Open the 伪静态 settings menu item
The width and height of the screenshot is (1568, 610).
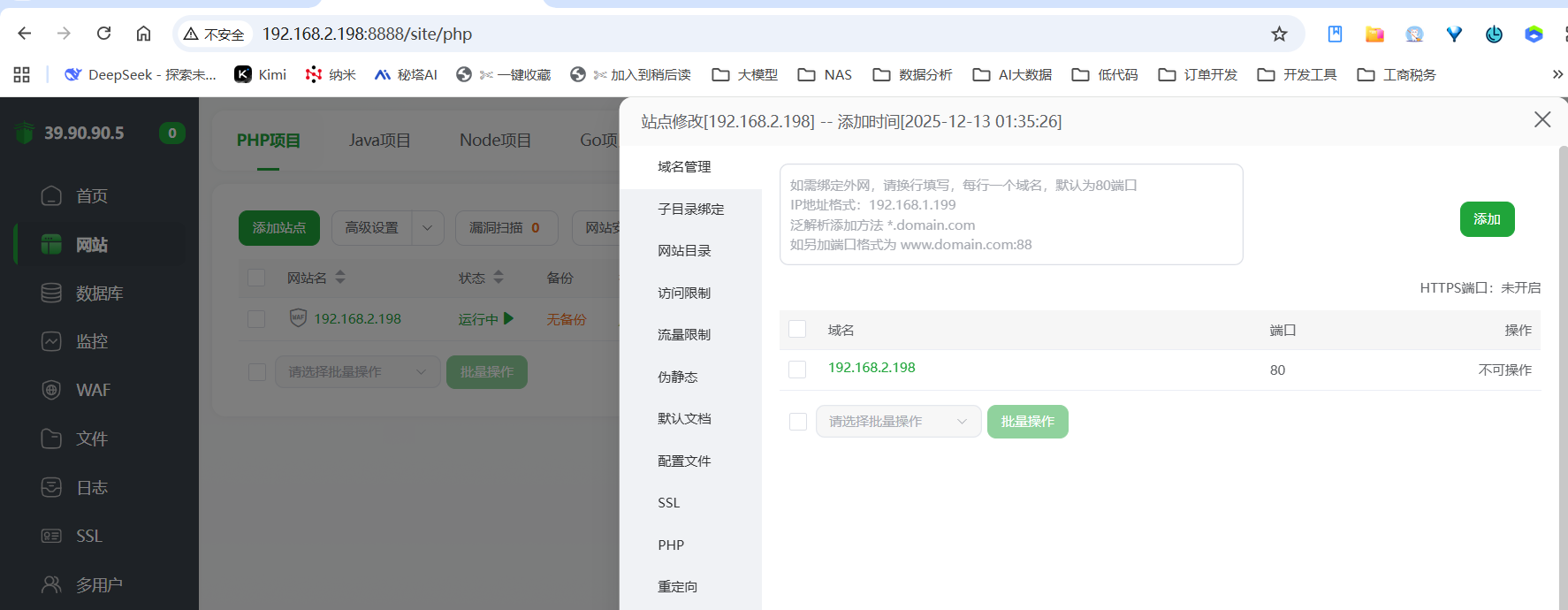(678, 377)
